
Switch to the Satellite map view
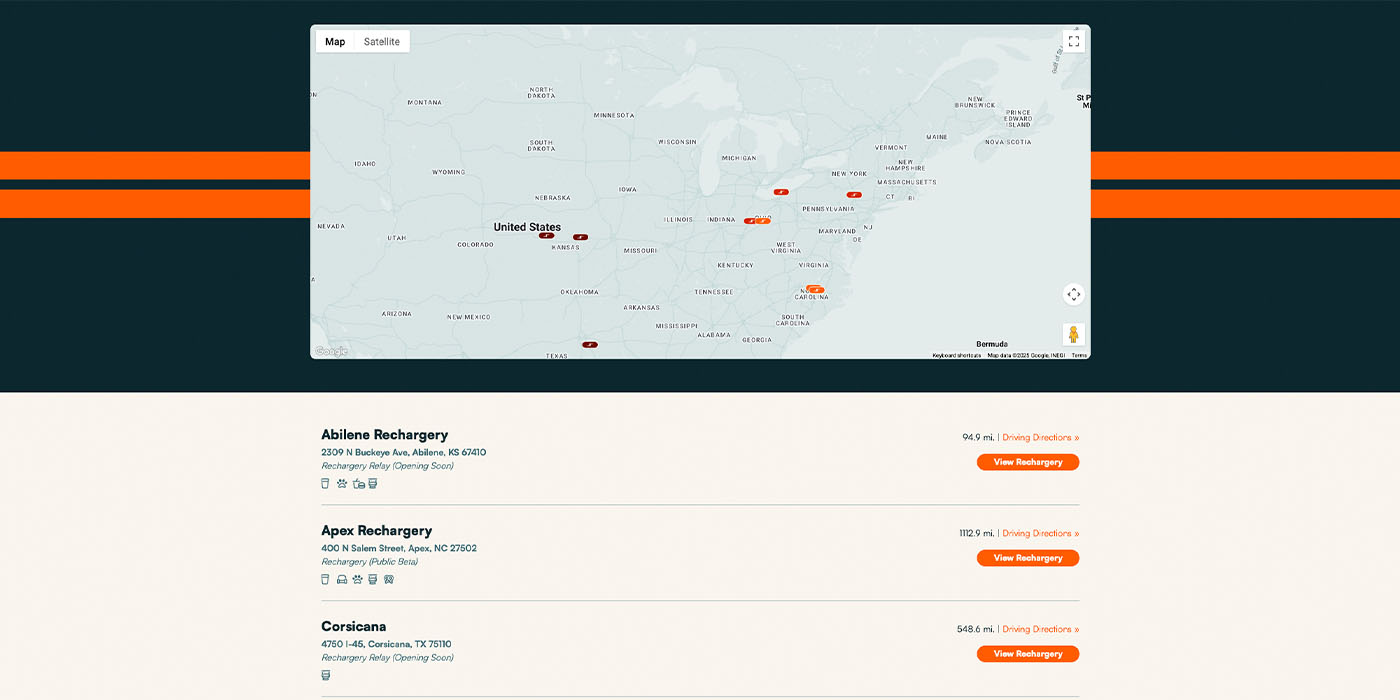tap(382, 41)
